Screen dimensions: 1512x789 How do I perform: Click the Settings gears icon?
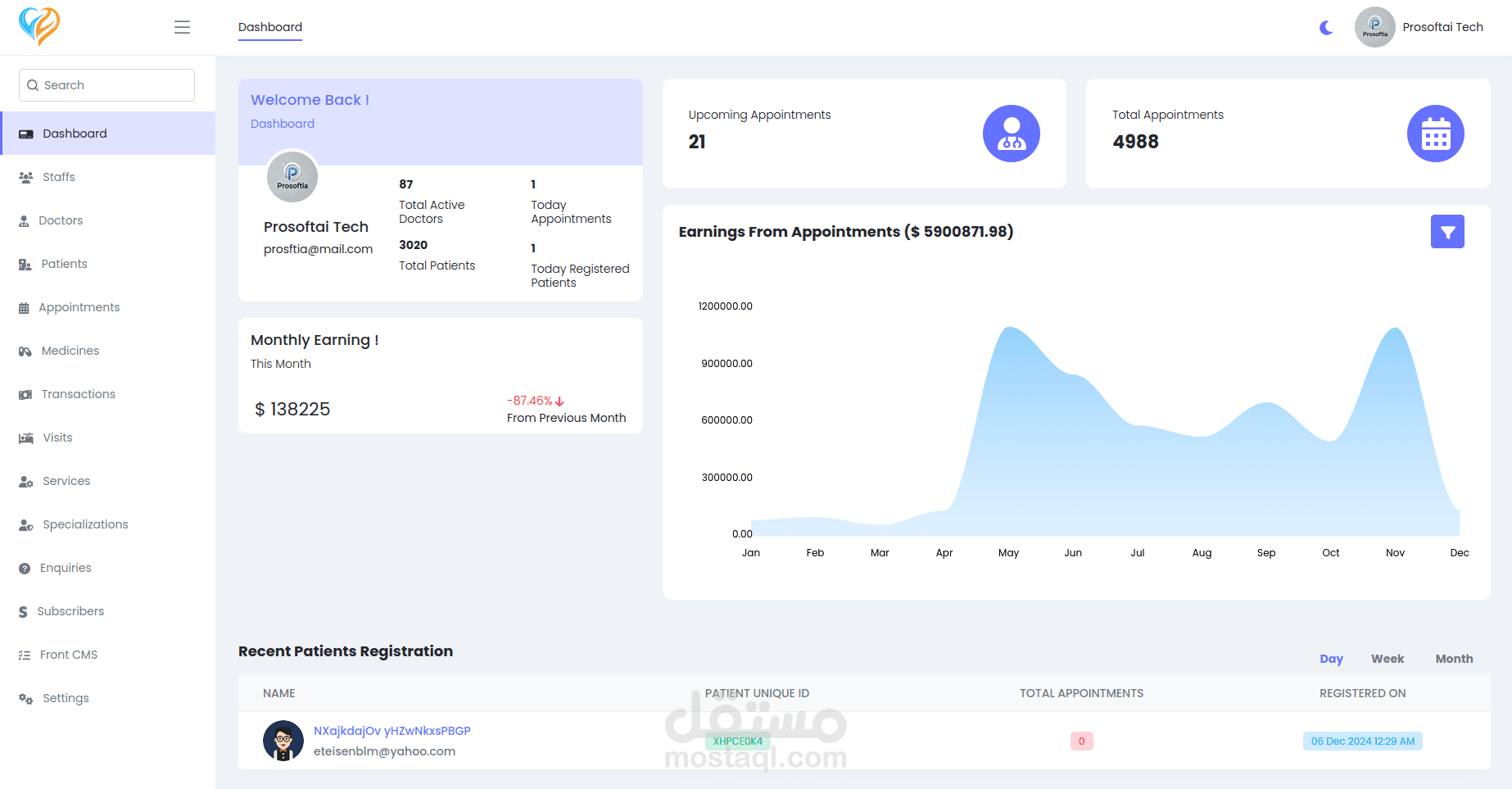click(26, 698)
